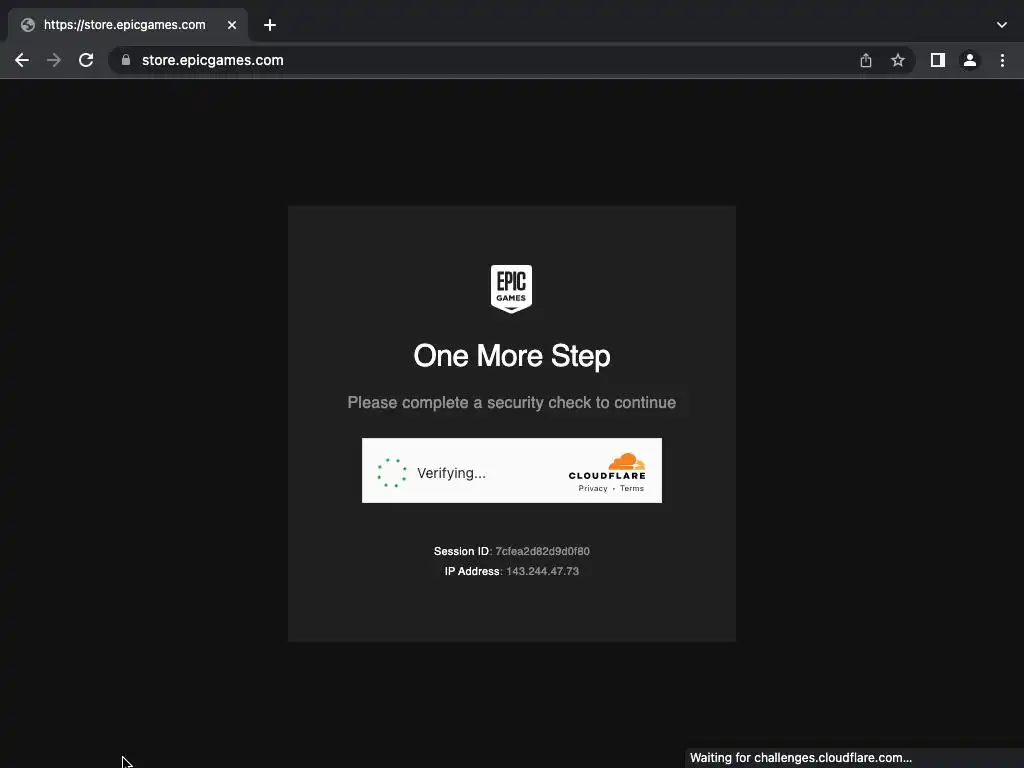Image resolution: width=1024 pixels, height=768 pixels.
Task: Bookmark this tab with the star icon
Action: pyautogui.click(x=898, y=60)
